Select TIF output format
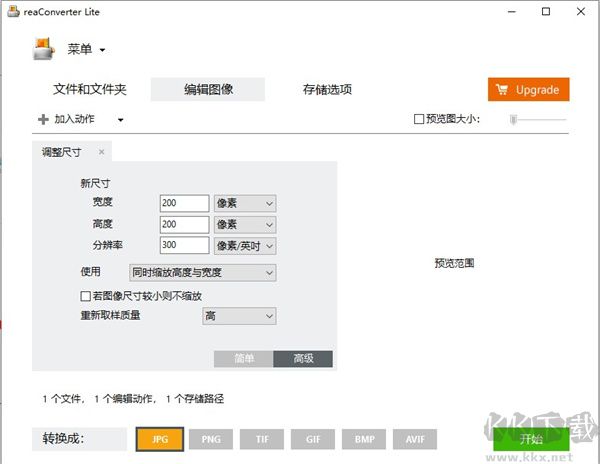Viewport: 600px width, 464px height. (x=261, y=438)
